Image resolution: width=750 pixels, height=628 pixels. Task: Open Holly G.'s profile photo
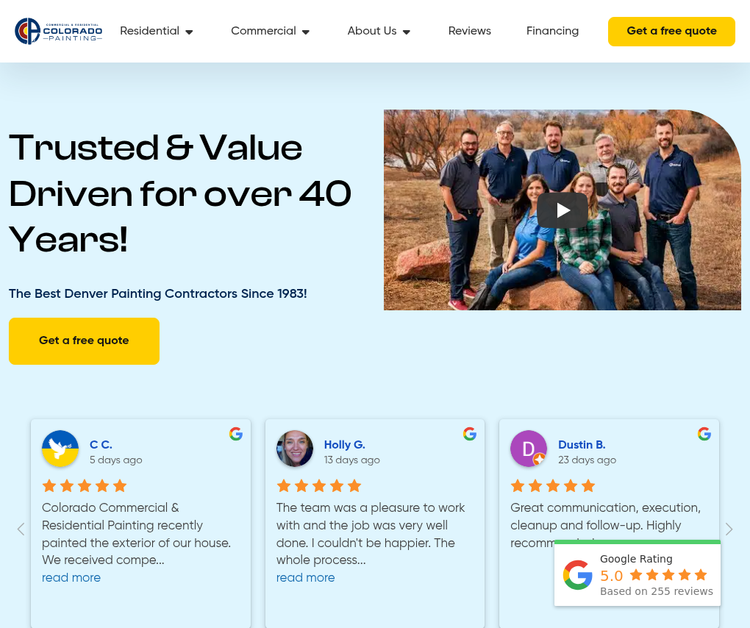click(x=295, y=449)
